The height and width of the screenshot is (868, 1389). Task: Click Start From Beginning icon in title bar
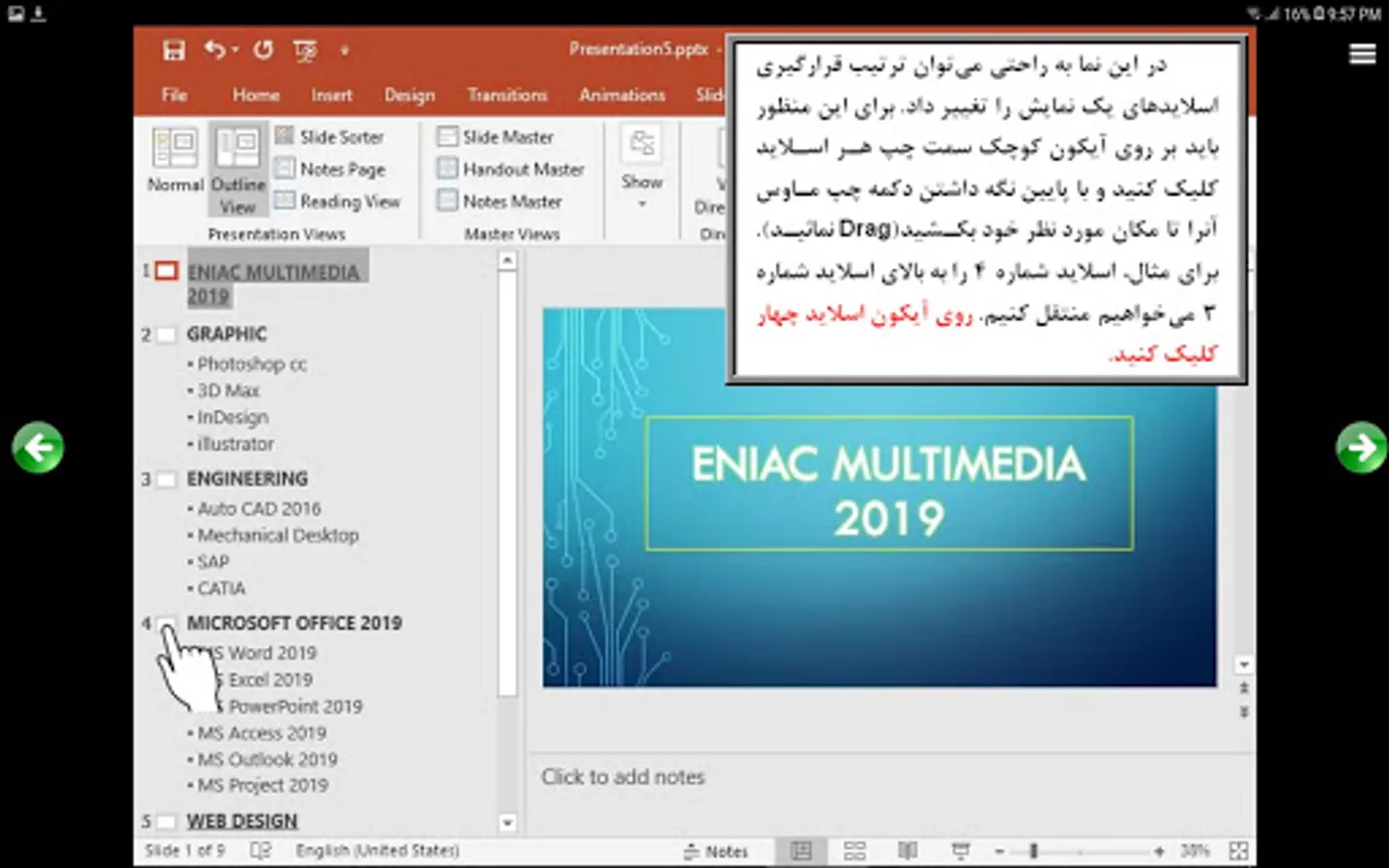click(x=305, y=50)
